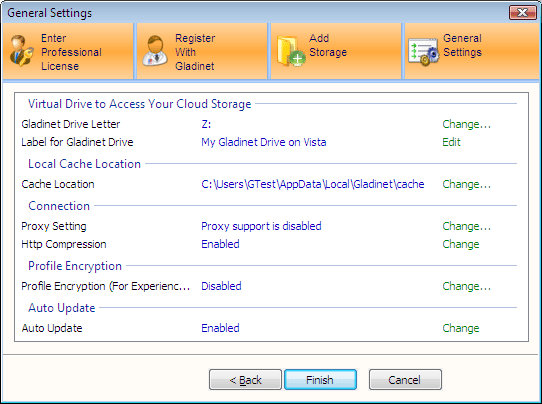542x404 pixels.
Task: Close the General Settings window
Action: coord(523,13)
